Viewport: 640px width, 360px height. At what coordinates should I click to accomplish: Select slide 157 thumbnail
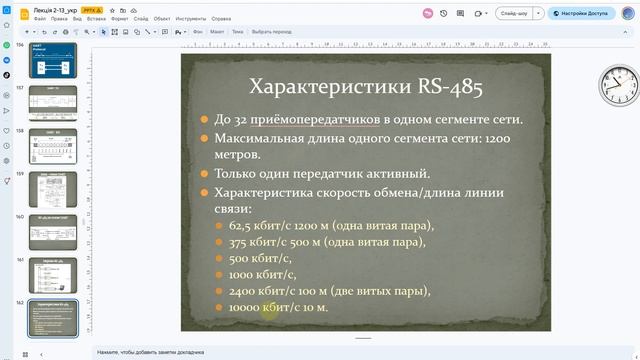[53, 103]
